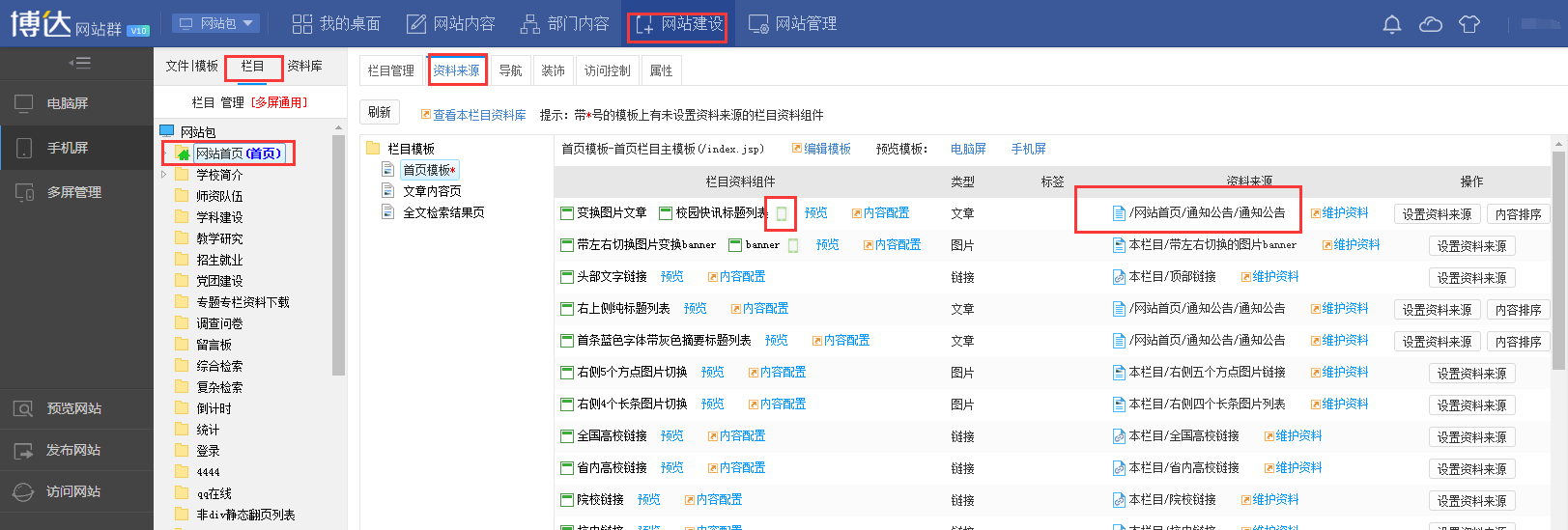Go to 我的桌面

[336, 24]
